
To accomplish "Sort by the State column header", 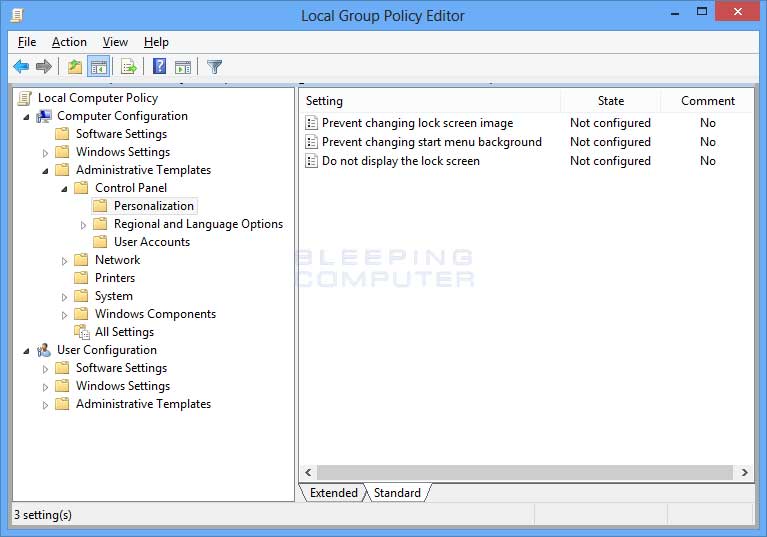I will [x=610, y=101].
